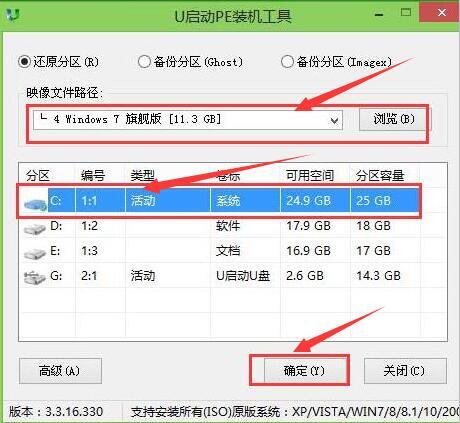Open advanced options with 高级(A)
Screen dimensions: 460x423
coord(60,371)
